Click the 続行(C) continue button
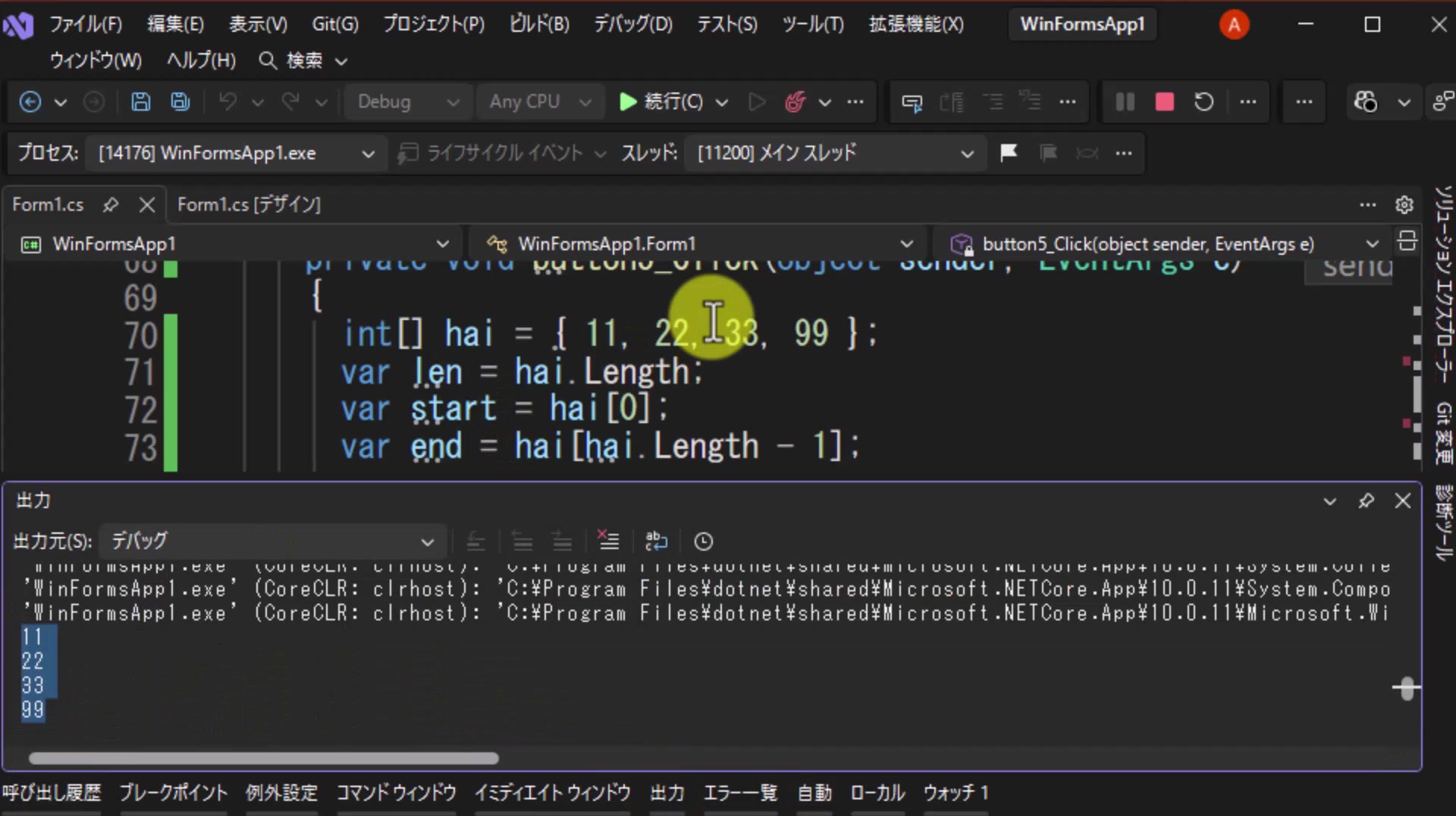 click(662, 102)
